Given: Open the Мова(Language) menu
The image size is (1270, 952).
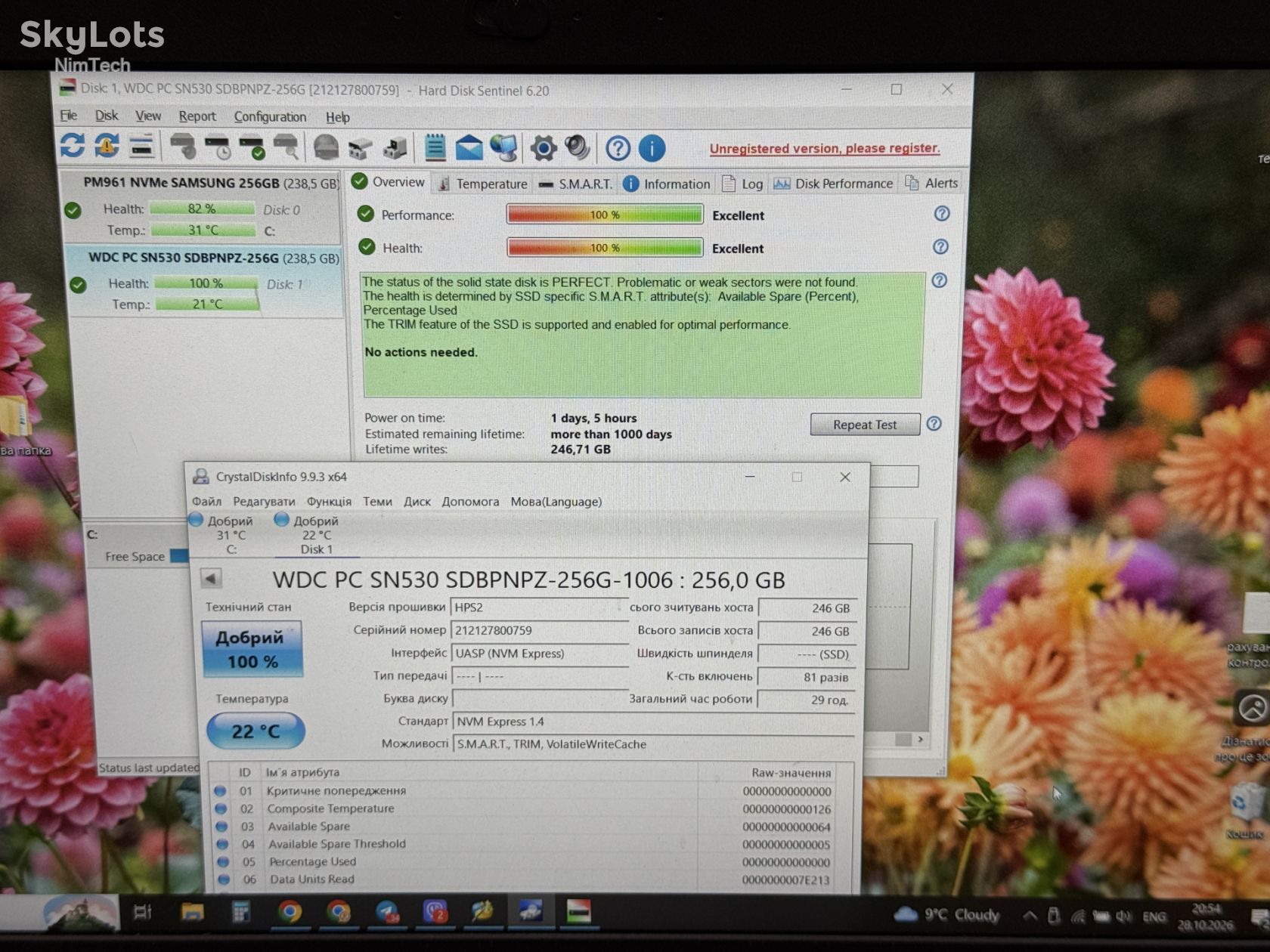Looking at the screenshot, I should tap(556, 502).
